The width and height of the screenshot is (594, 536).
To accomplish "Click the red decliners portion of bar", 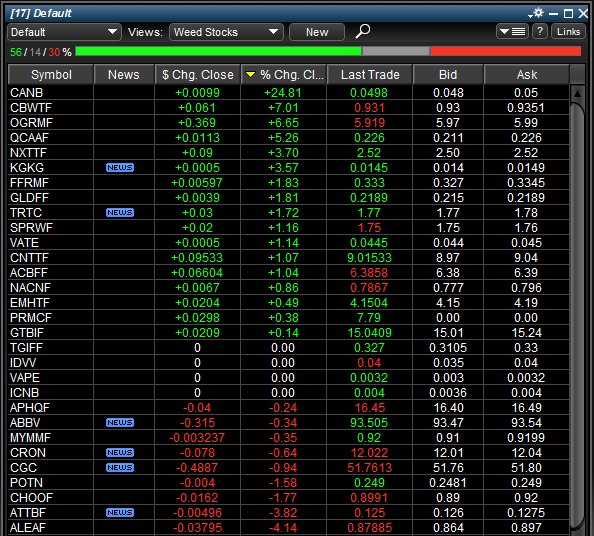I will pos(506,51).
